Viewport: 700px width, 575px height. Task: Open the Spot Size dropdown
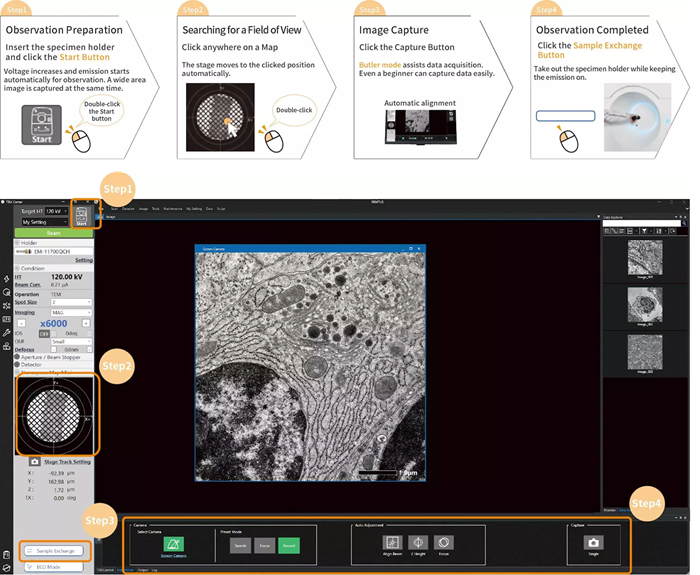tap(71, 302)
